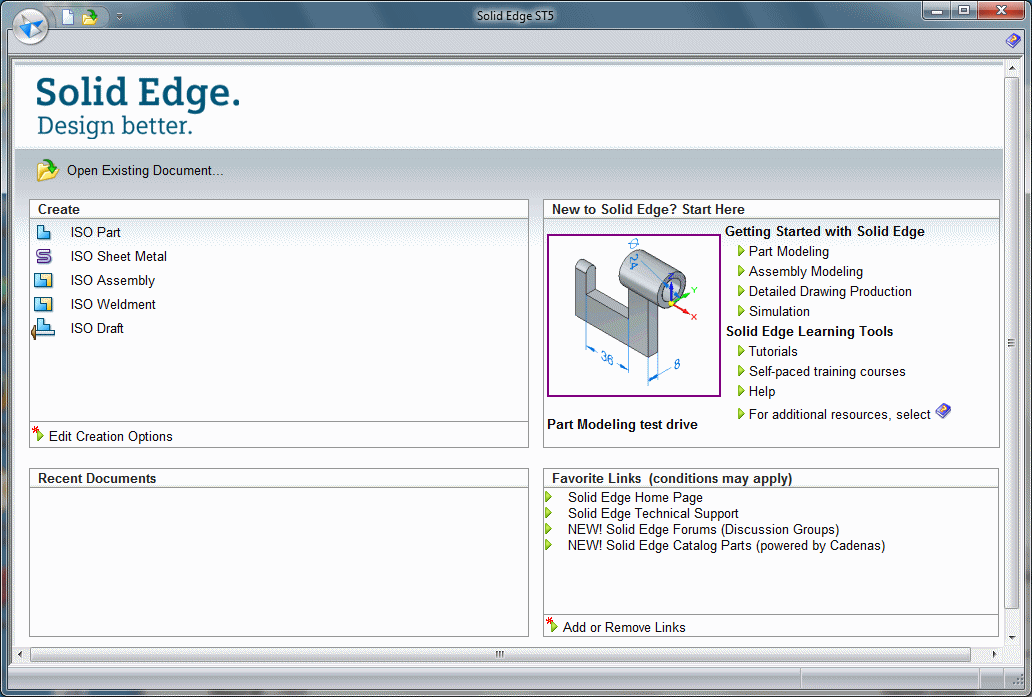
Task: Click the vertical scrollbar up arrow
Action: (1012, 68)
